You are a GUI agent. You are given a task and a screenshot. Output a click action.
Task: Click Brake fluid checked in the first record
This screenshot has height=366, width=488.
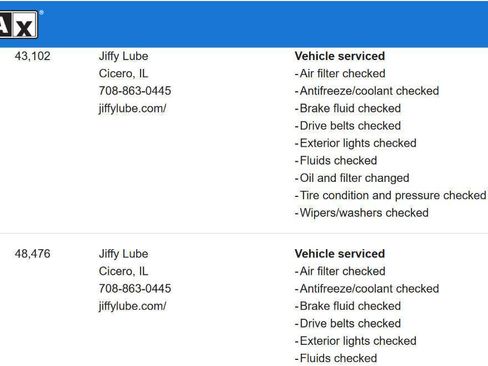[348, 108]
